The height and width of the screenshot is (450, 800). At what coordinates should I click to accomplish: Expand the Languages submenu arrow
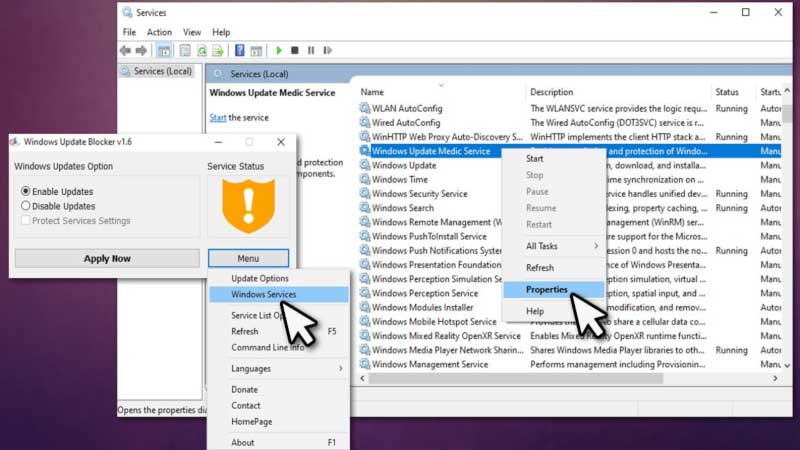tap(340, 368)
